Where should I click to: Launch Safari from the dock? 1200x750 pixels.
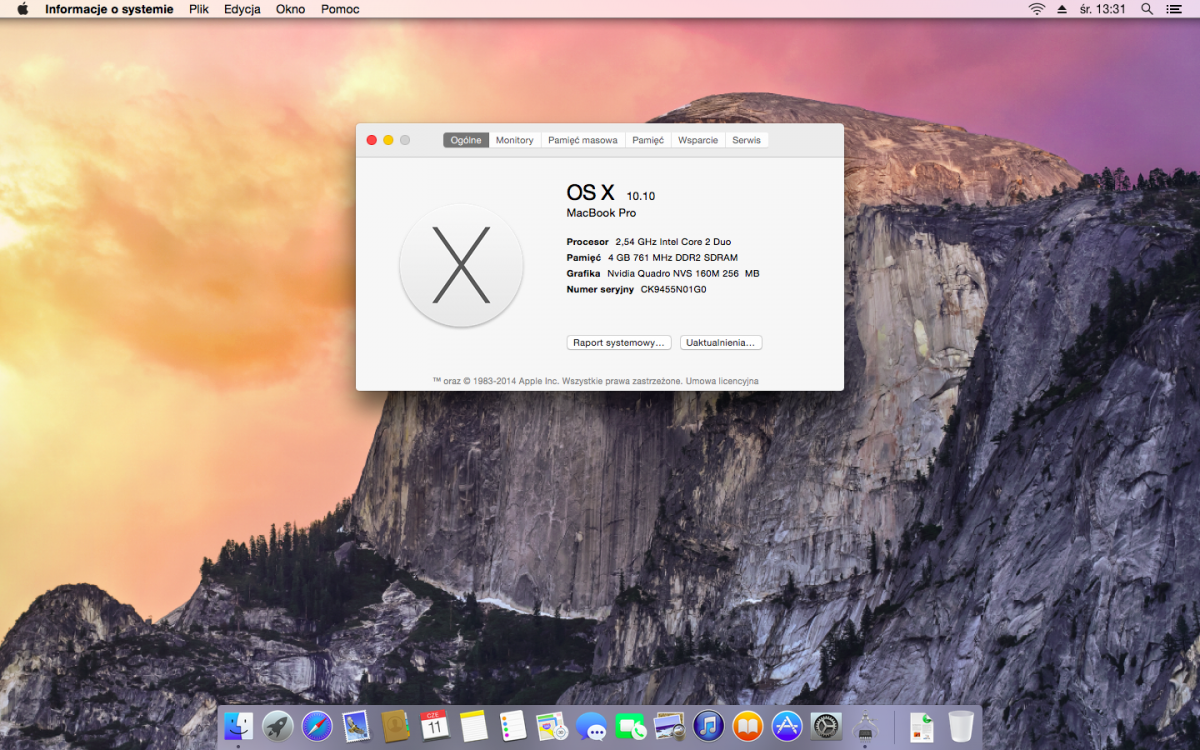point(317,726)
